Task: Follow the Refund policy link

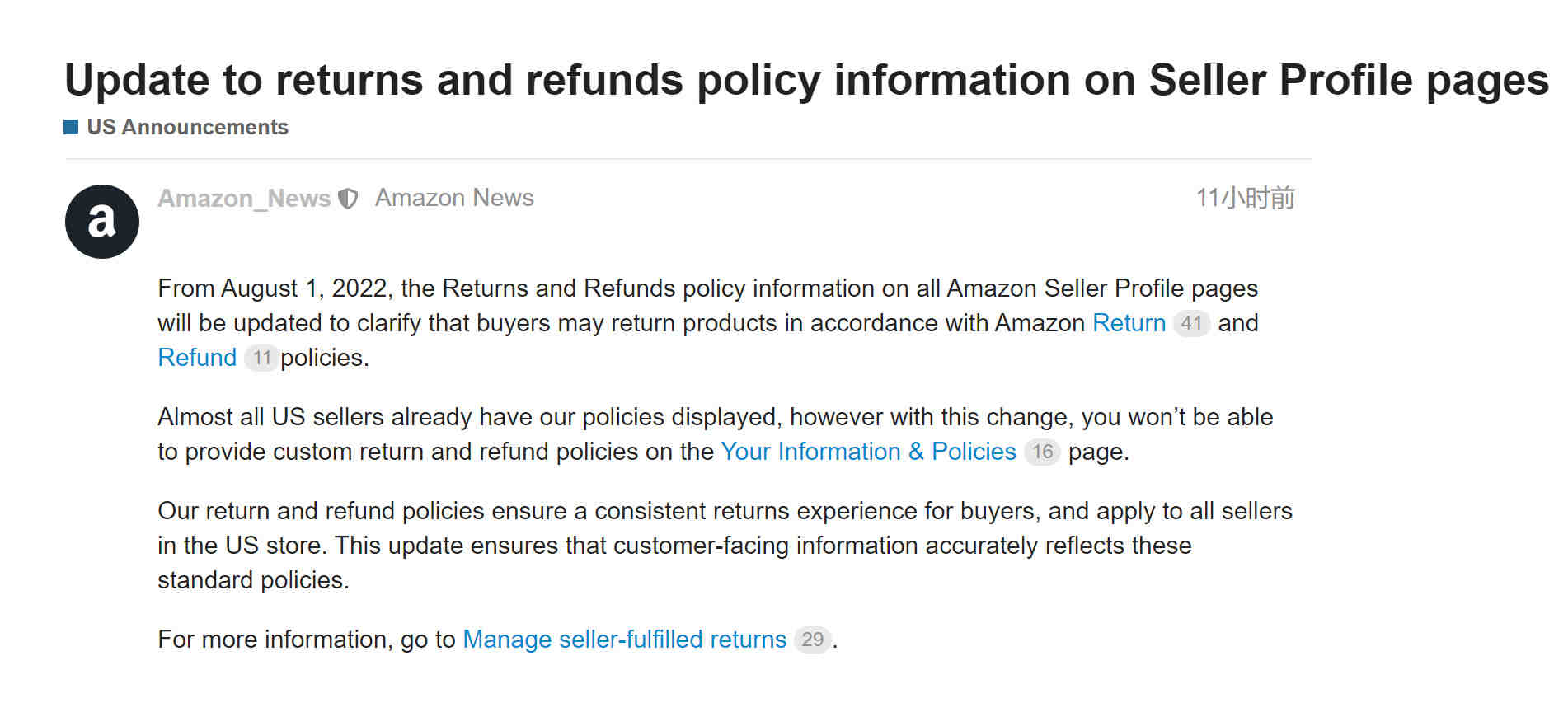Action: (x=197, y=358)
